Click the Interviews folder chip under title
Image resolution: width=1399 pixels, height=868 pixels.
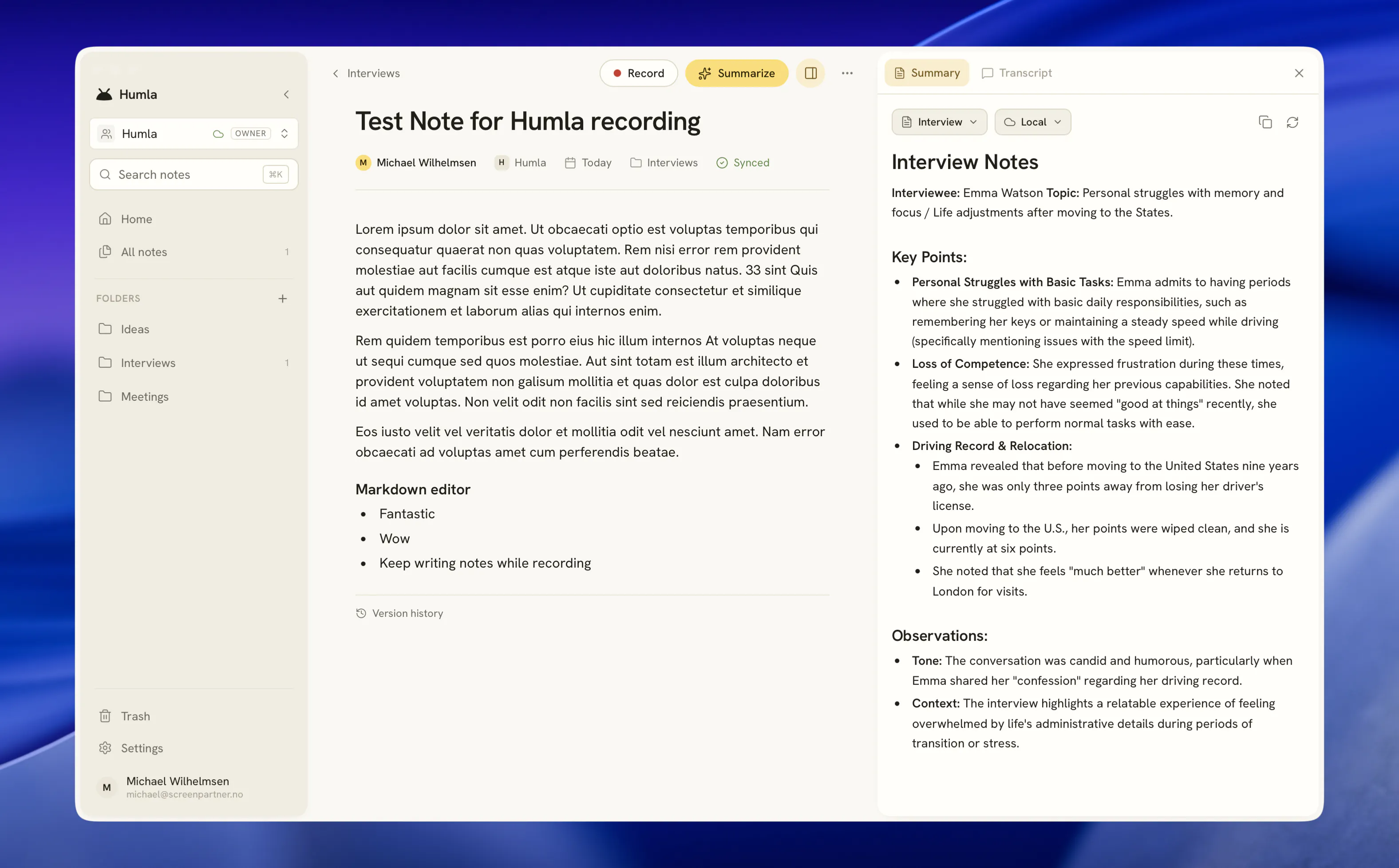click(664, 162)
